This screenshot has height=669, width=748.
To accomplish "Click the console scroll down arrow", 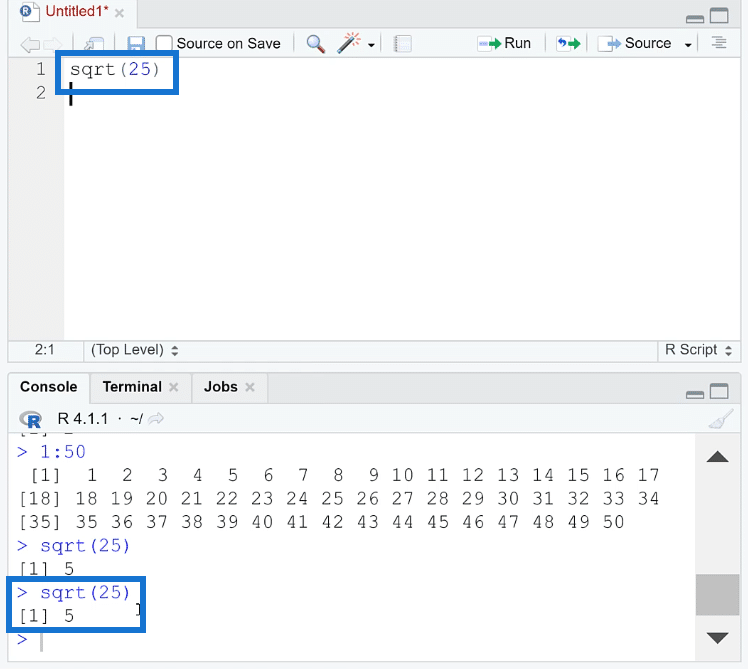I will 717,638.
